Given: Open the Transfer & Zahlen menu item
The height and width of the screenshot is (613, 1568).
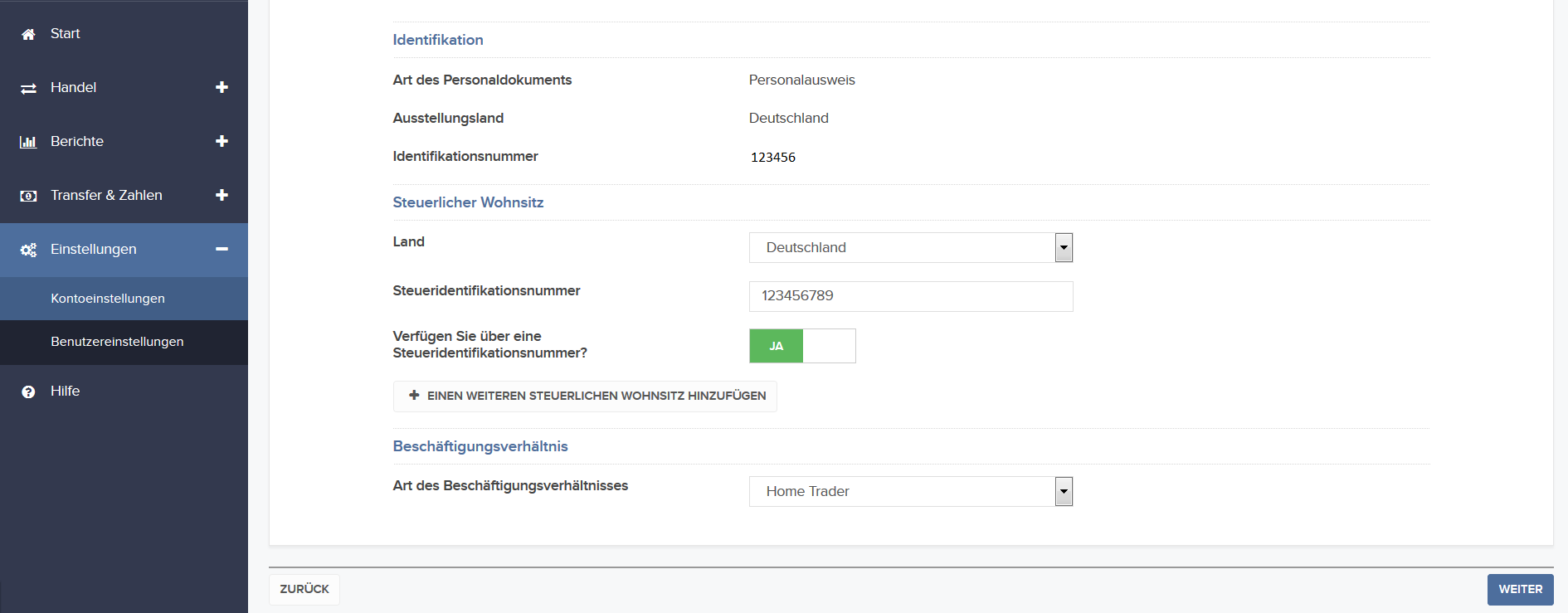Looking at the screenshot, I should 124,195.
